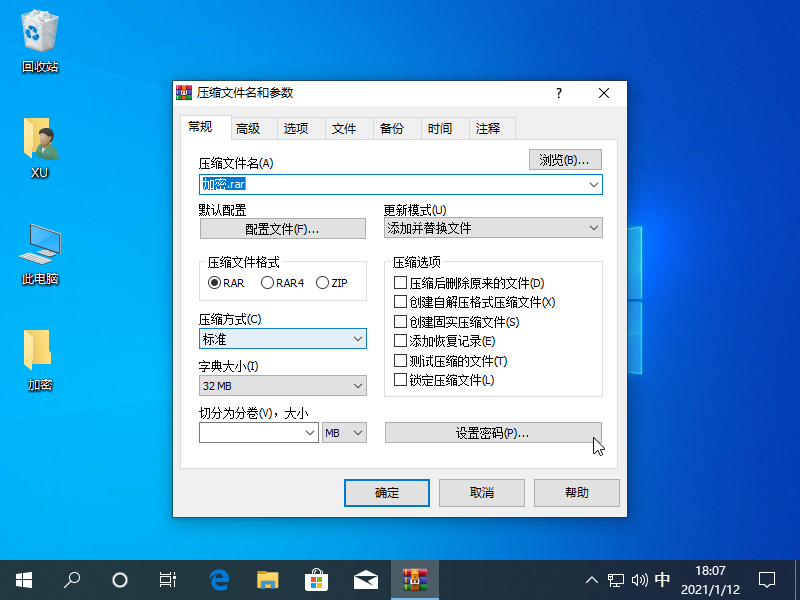This screenshot has height=600, width=800.
Task: Switch to the 高级 tab
Action: click(x=248, y=129)
